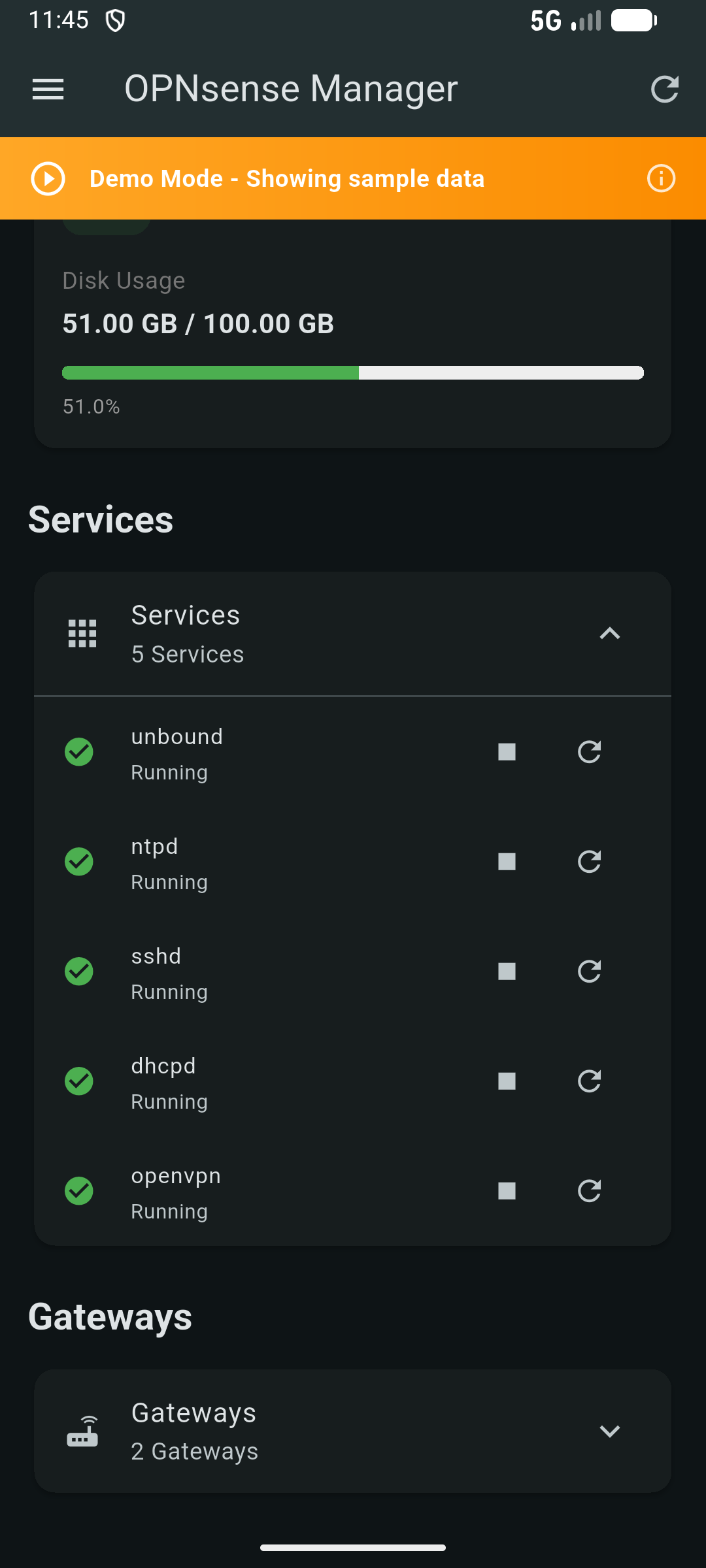Tap the disk usage progress bar
The width and height of the screenshot is (706, 1568).
click(x=353, y=372)
